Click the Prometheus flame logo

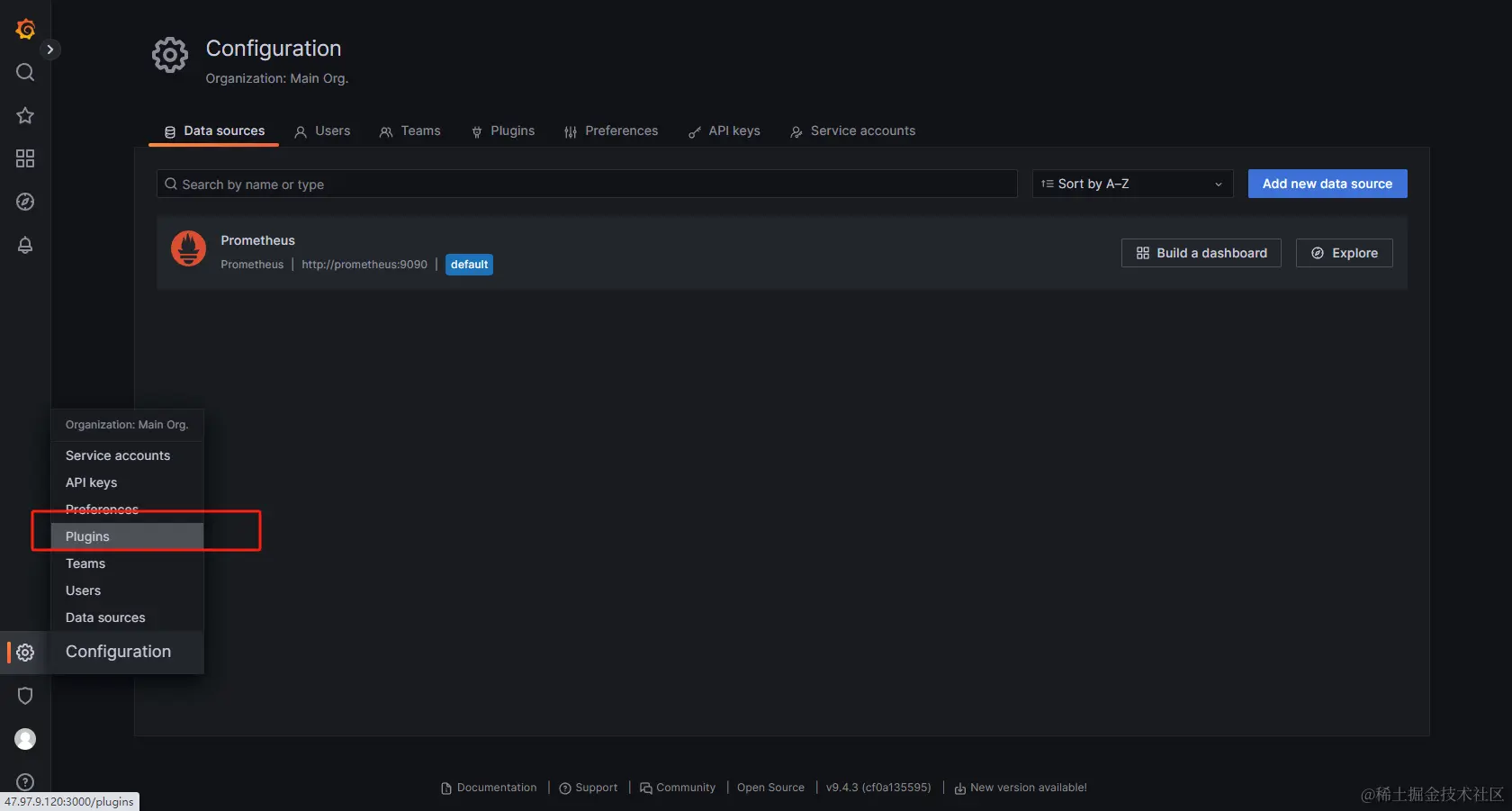click(x=189, y=249)
